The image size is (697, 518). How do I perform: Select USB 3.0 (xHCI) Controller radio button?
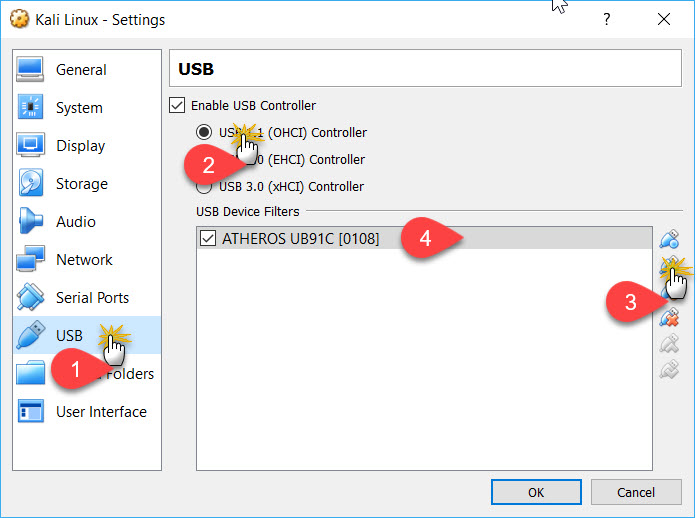(x=204, y=186)
